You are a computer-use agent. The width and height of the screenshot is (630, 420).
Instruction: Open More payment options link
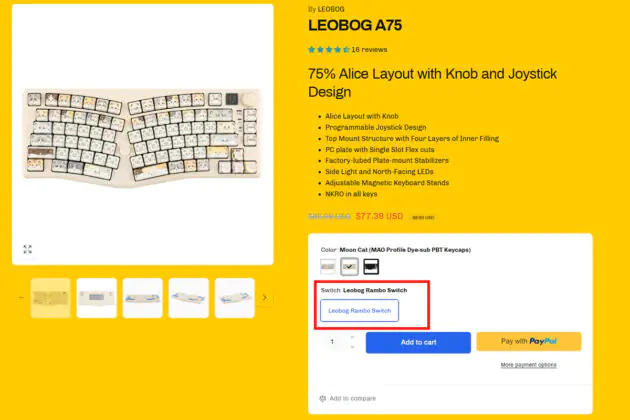click(x=528, y=365)
